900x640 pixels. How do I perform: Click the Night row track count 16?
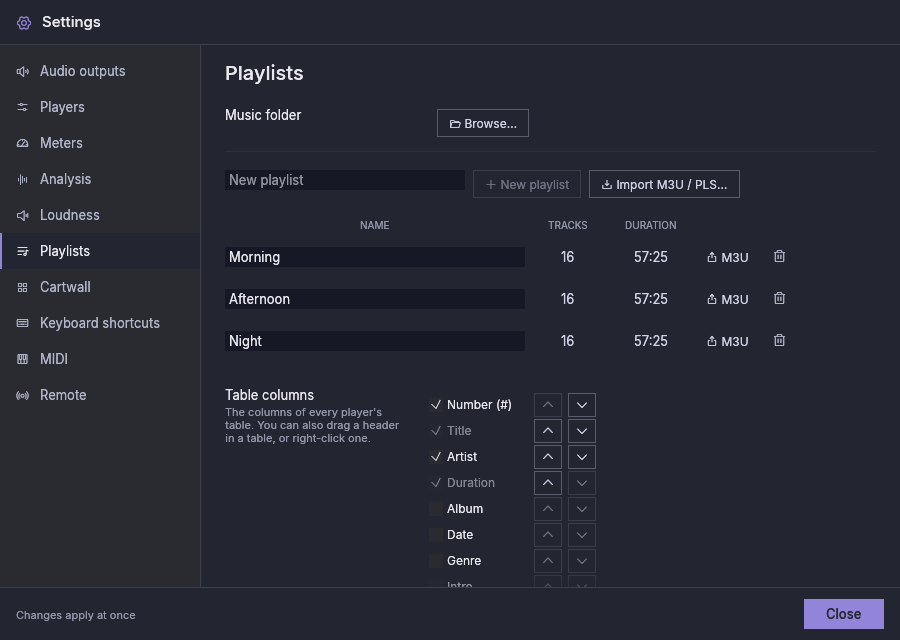coord(567,341)
